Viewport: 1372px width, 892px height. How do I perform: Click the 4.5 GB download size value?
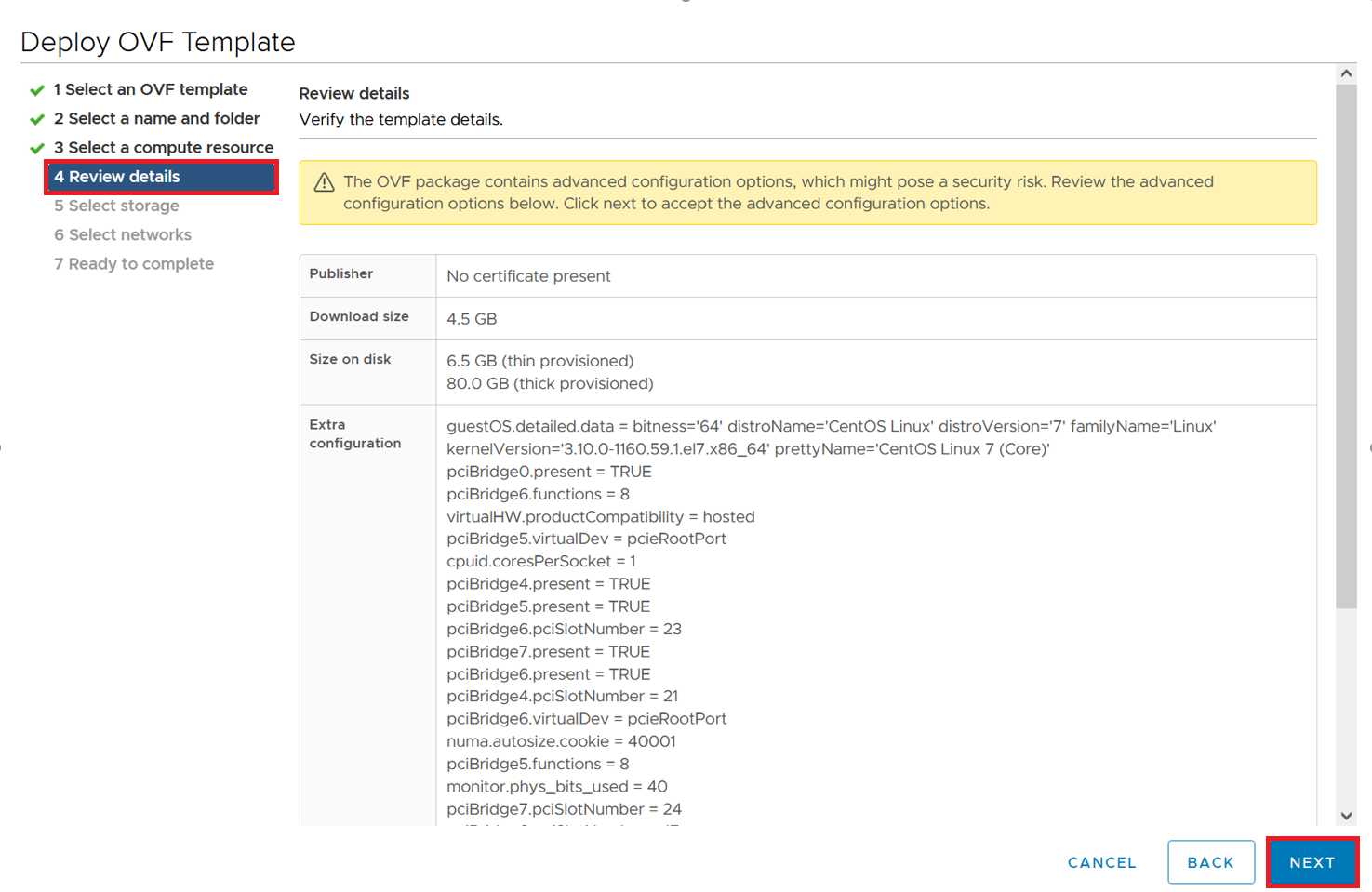click(472, 319)
